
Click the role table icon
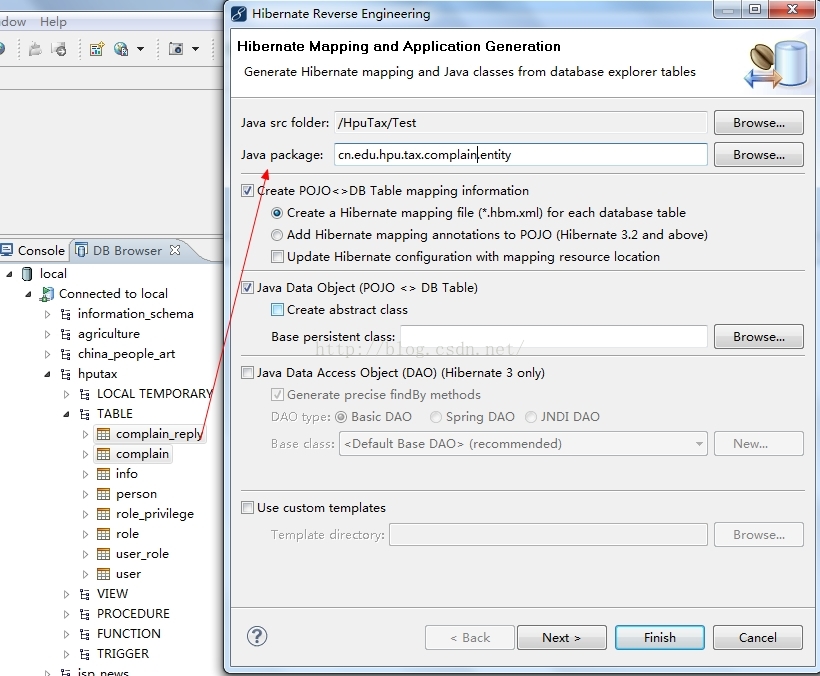coord(104,534)
